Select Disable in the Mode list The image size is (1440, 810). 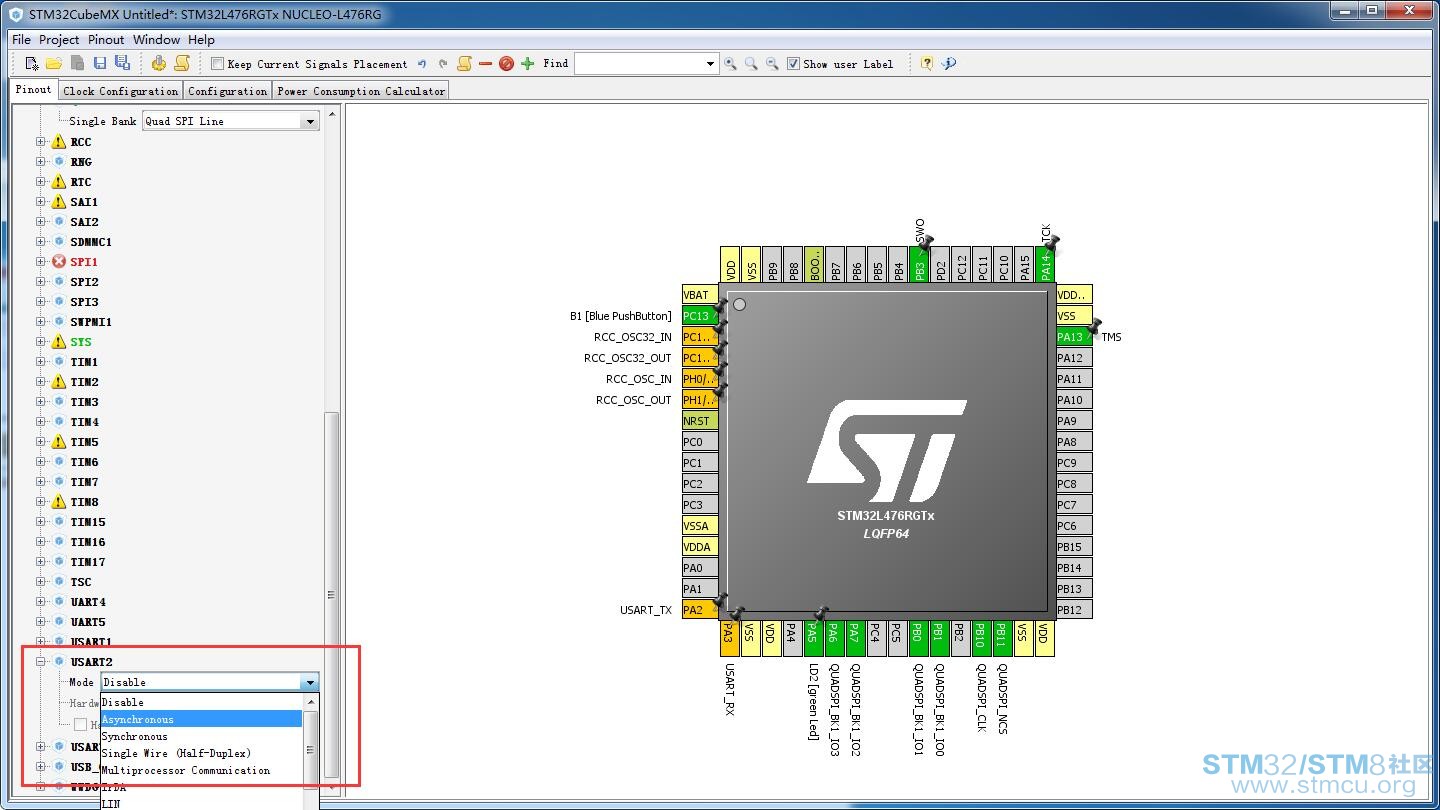[201, 702]
